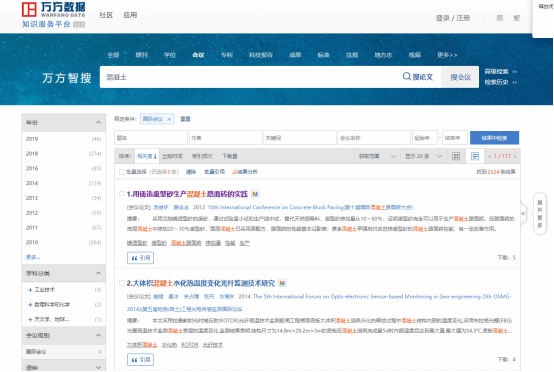Click the 结果中检索 button
554x372 pixels.
pos(494,138)
